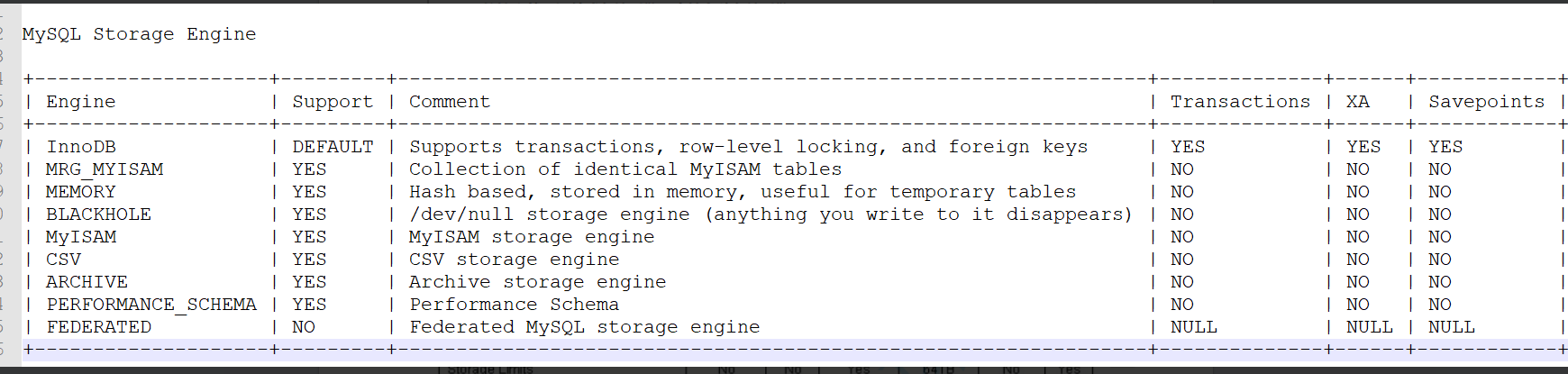The width and height of the screenshot is (1568, 374).
Task: Click the 'Transactions' column header
Action: click(x=1240, y=102)
